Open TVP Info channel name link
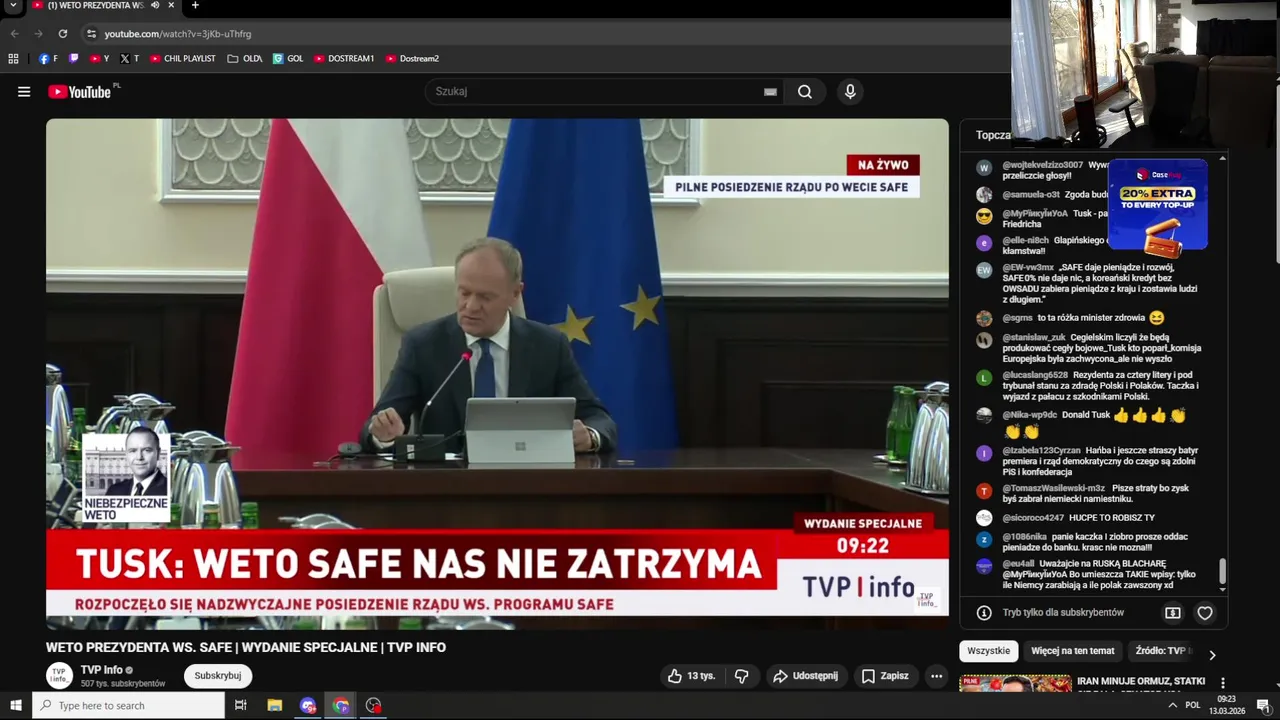This screenshot has height=720, width=1280. coord(102,670)
